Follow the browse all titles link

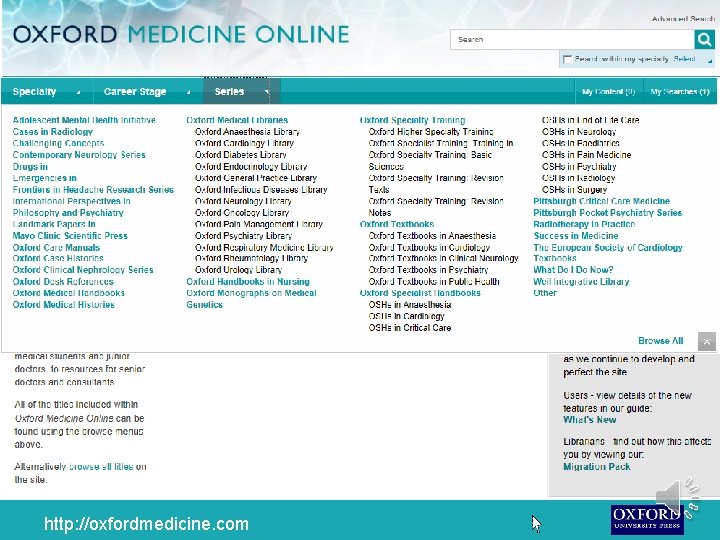click(x=101, y=467)
